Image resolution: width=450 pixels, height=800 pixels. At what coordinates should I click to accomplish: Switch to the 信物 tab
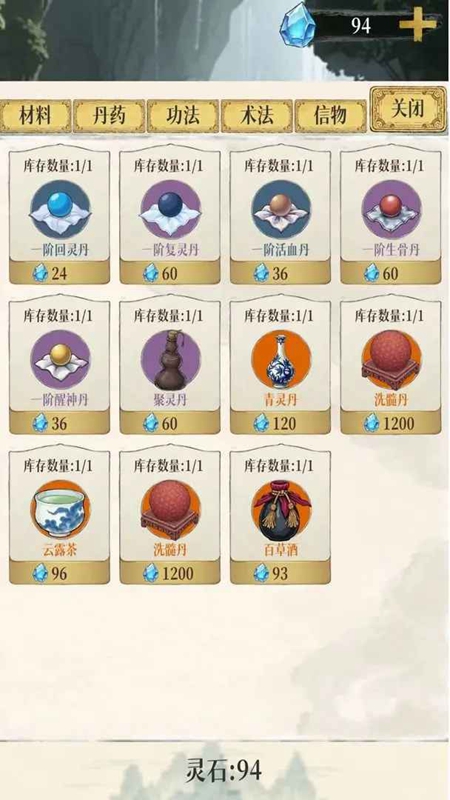(x=331, y=116)
